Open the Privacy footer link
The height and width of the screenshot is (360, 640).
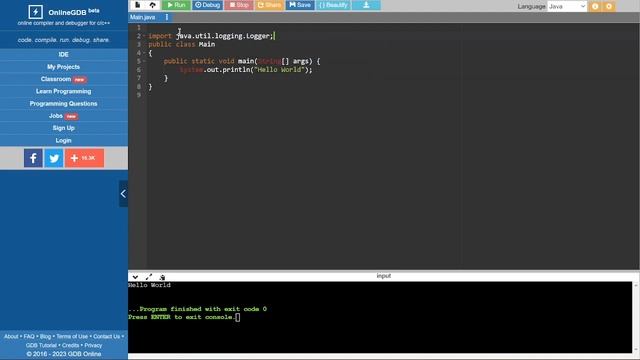(x=93, y=345)
